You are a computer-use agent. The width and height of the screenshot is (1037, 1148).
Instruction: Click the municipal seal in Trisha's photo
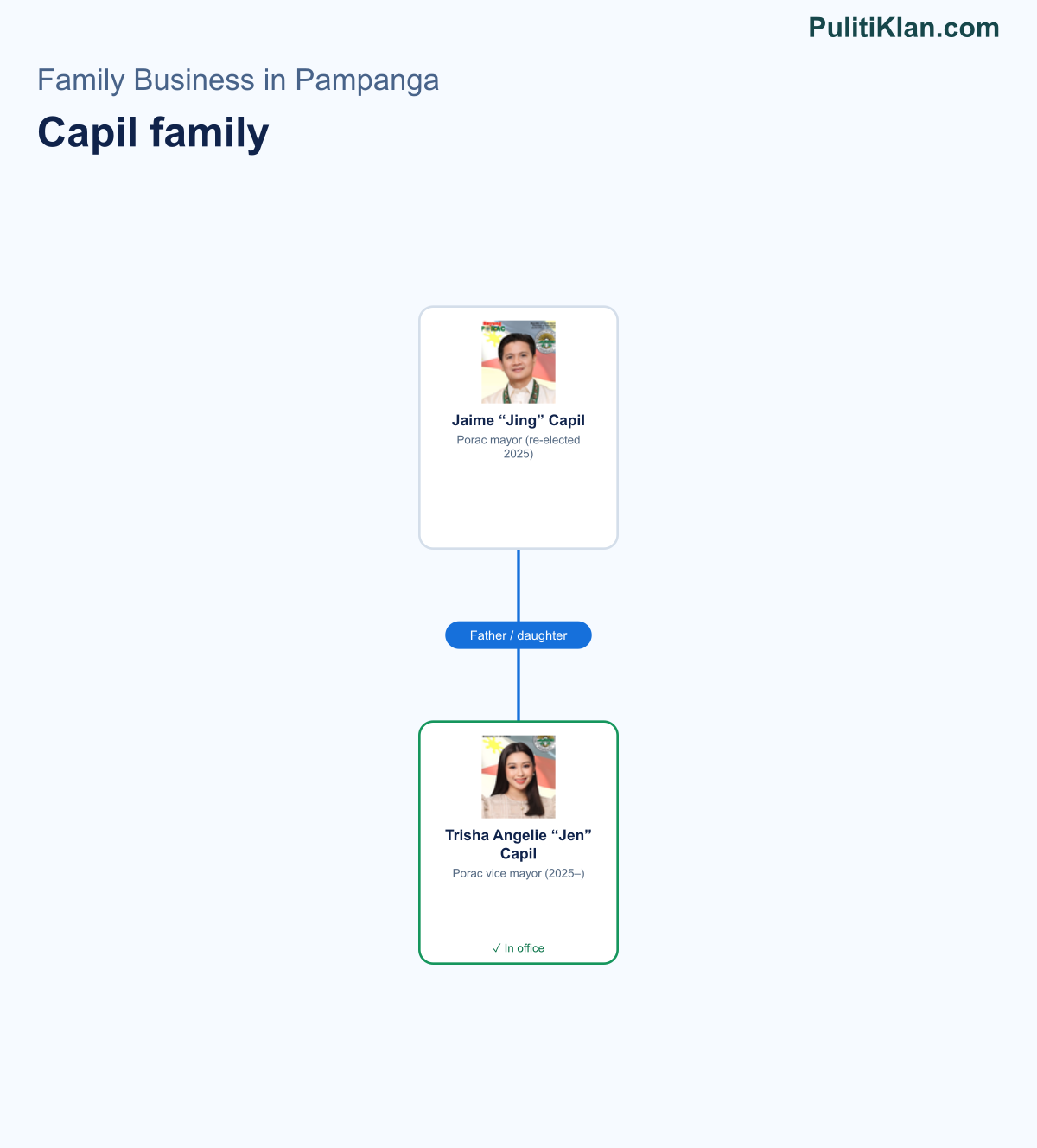coord(544,743)
